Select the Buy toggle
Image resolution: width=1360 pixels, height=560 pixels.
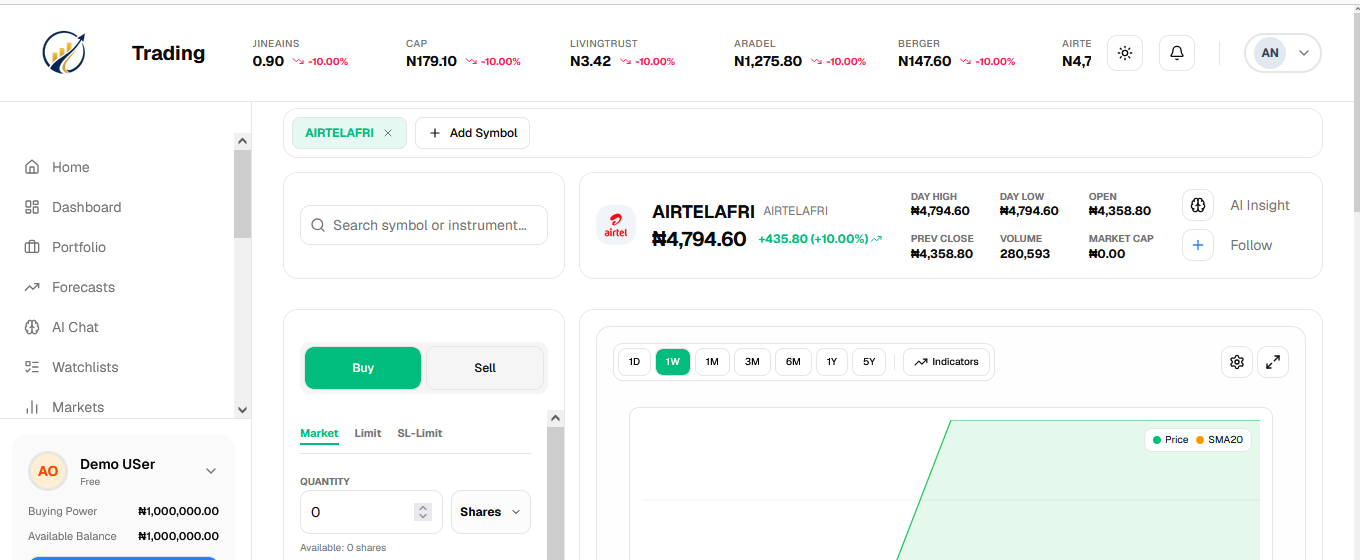pyautogui.click(x=363, y=368)
